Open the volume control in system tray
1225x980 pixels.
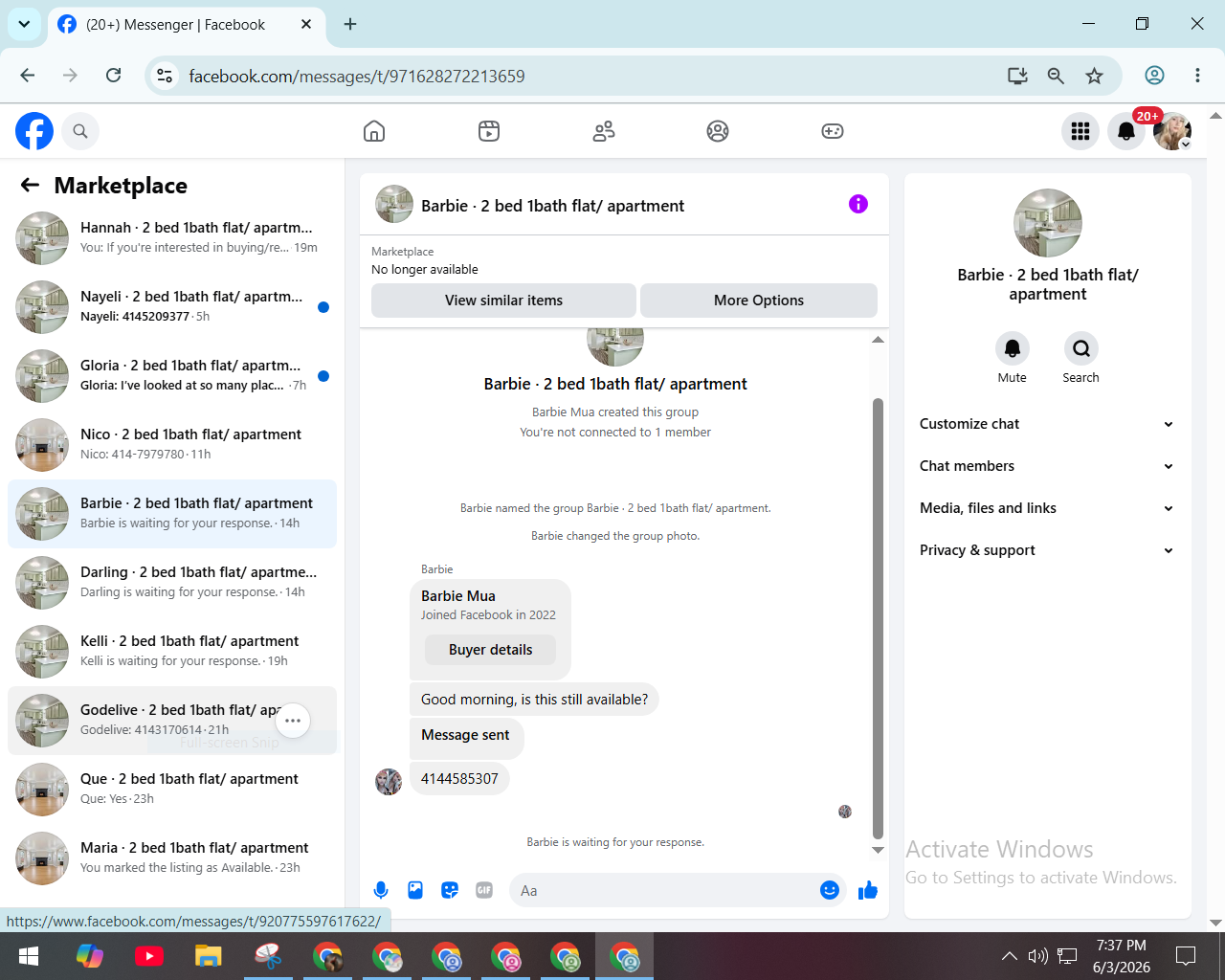tap(1037, 955)
